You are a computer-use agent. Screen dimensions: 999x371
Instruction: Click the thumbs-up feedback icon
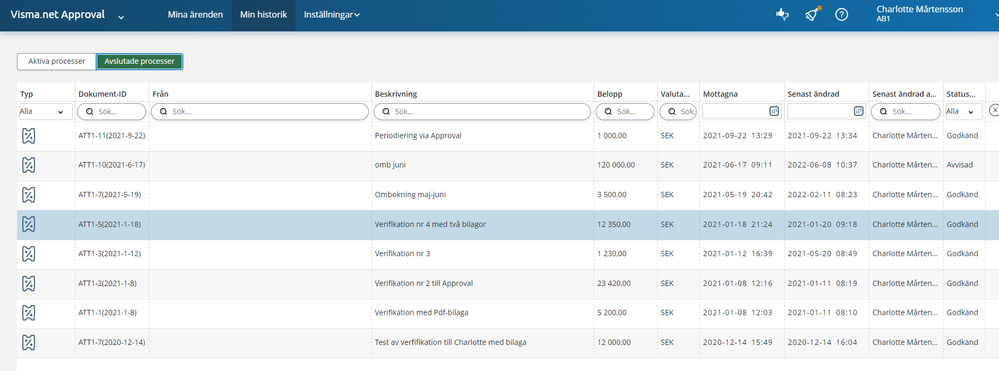point(782,15)
